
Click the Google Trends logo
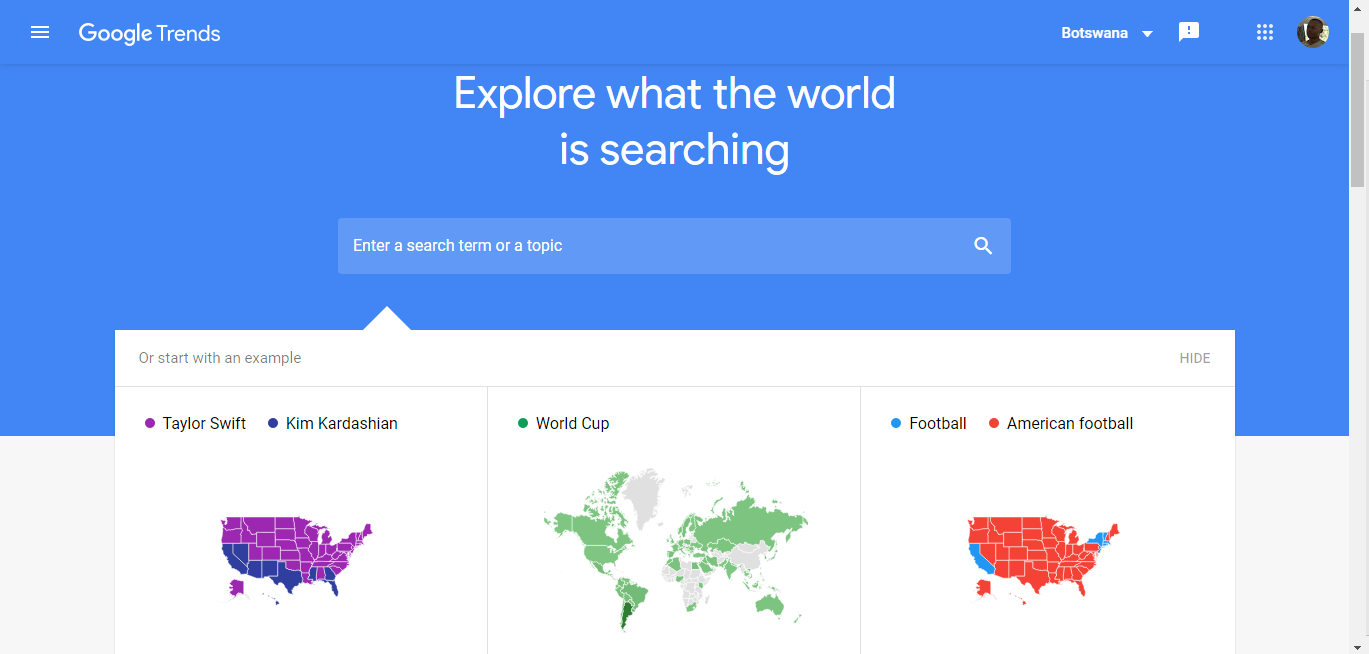point(150,33)
